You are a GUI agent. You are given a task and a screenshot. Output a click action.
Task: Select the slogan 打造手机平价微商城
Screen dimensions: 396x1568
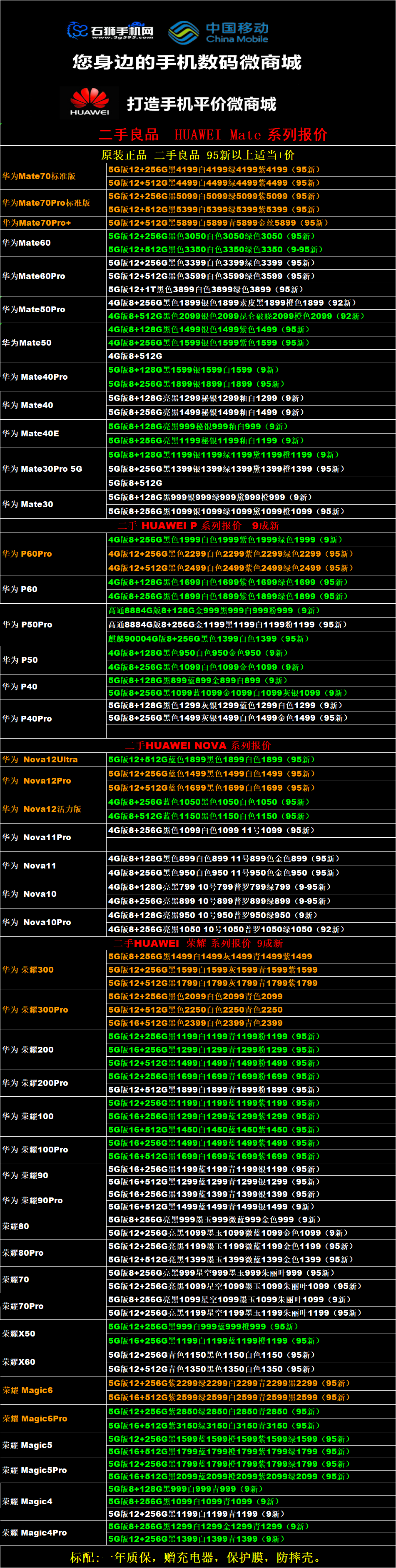201,104
